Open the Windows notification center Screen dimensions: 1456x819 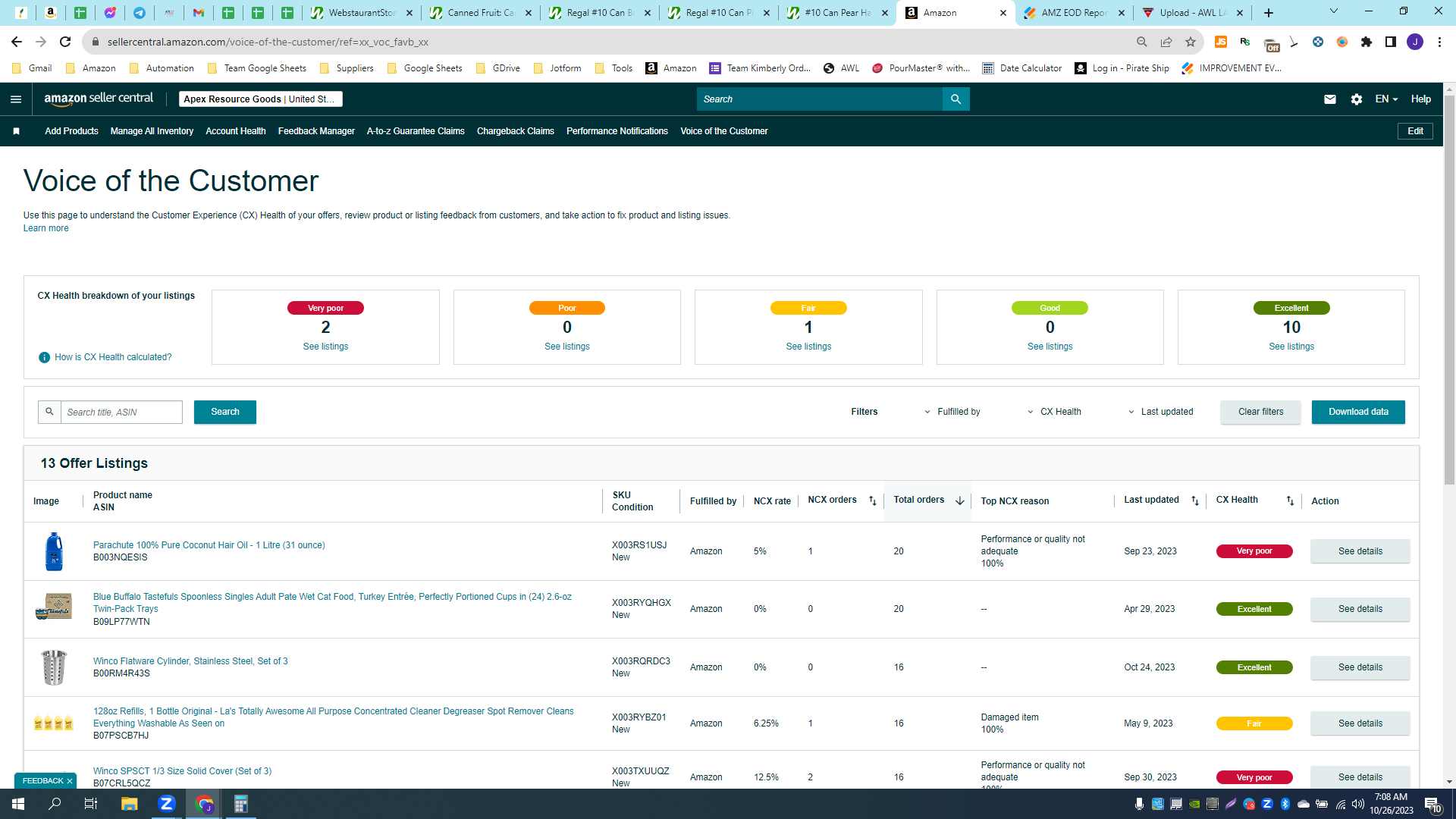[x=1432, y=804]
